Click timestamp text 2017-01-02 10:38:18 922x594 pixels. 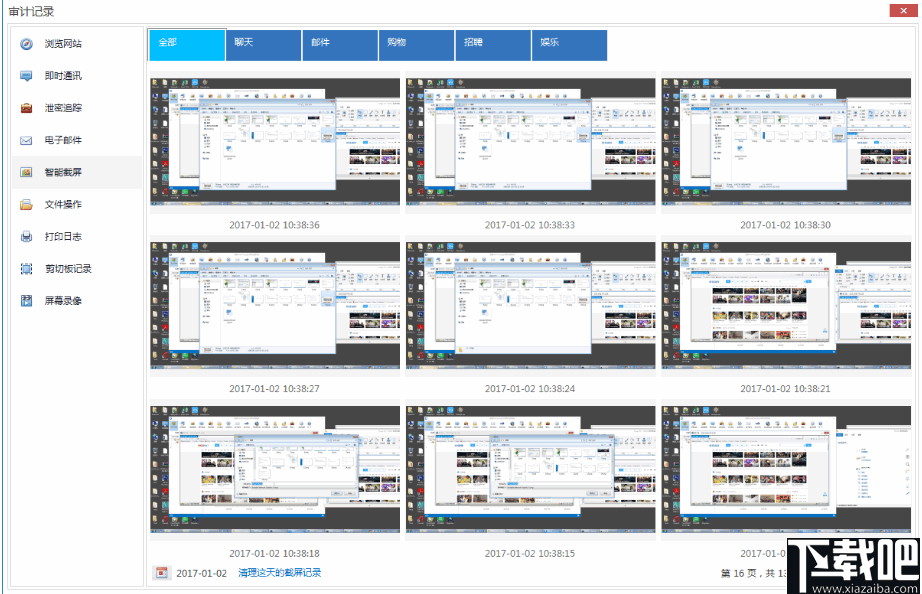[275, 553]
